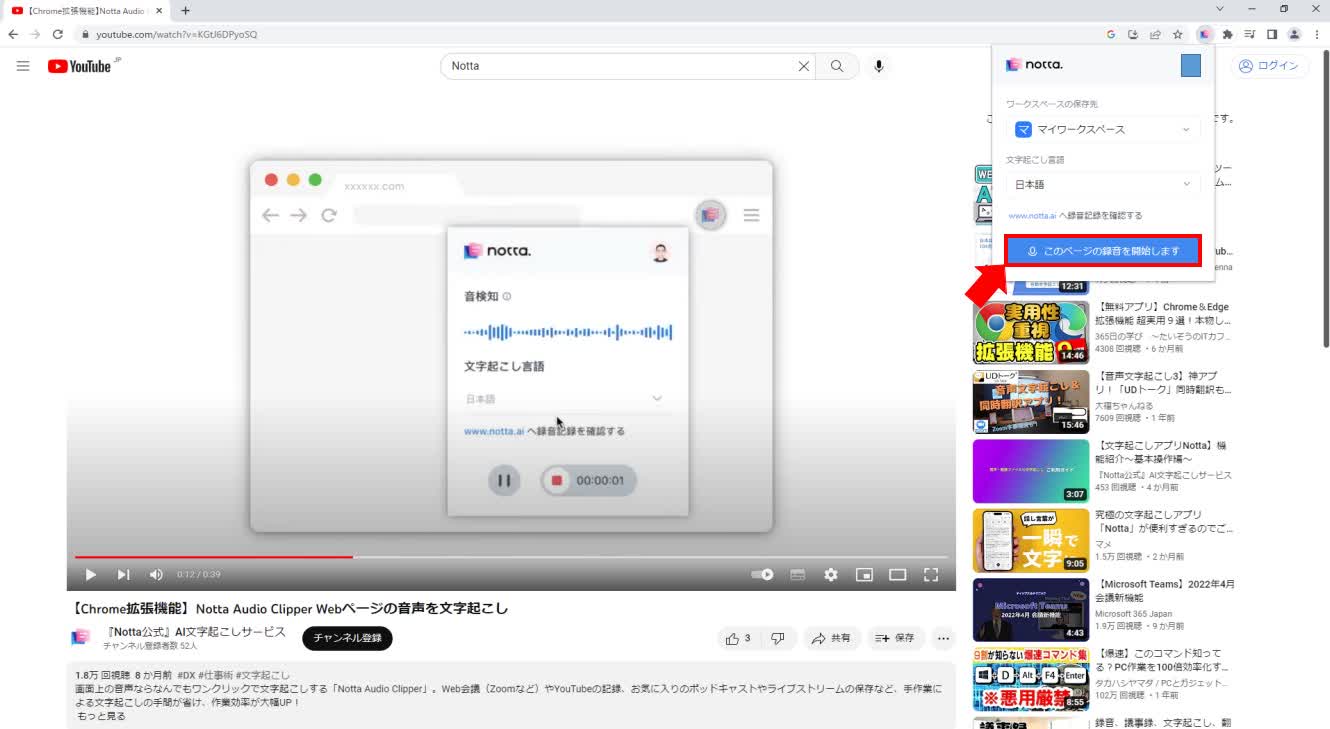Toggle video subtitles button

coord(797,575)
